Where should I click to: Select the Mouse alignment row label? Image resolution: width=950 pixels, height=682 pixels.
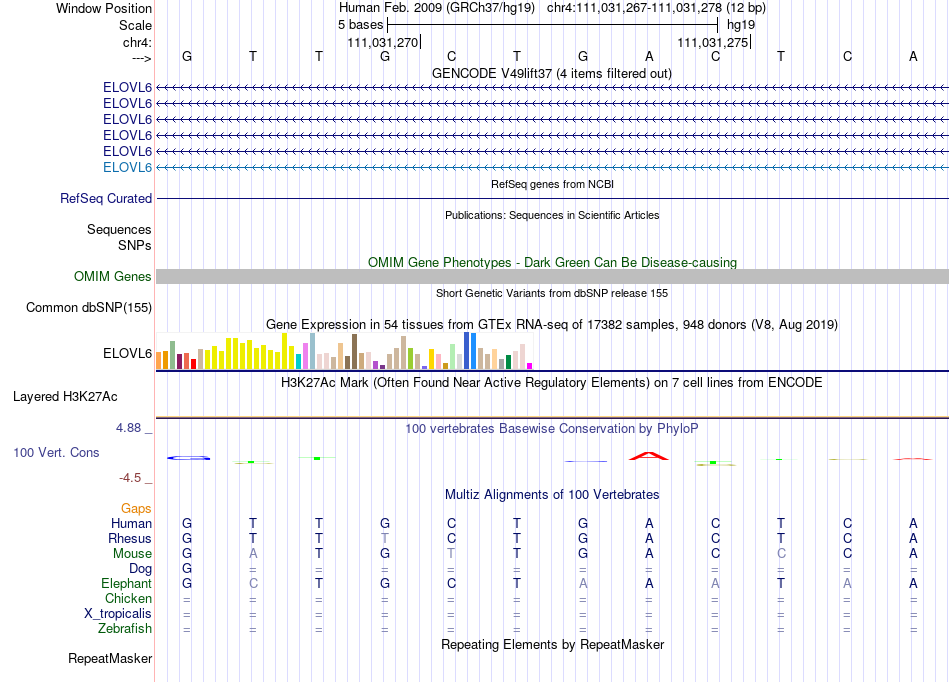coord(132,554)
